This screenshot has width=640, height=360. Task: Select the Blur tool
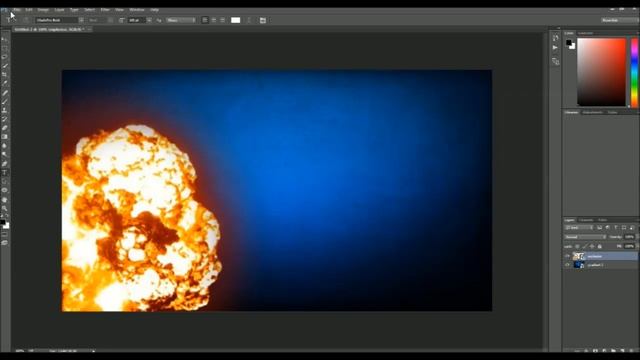tap(5, 146)
